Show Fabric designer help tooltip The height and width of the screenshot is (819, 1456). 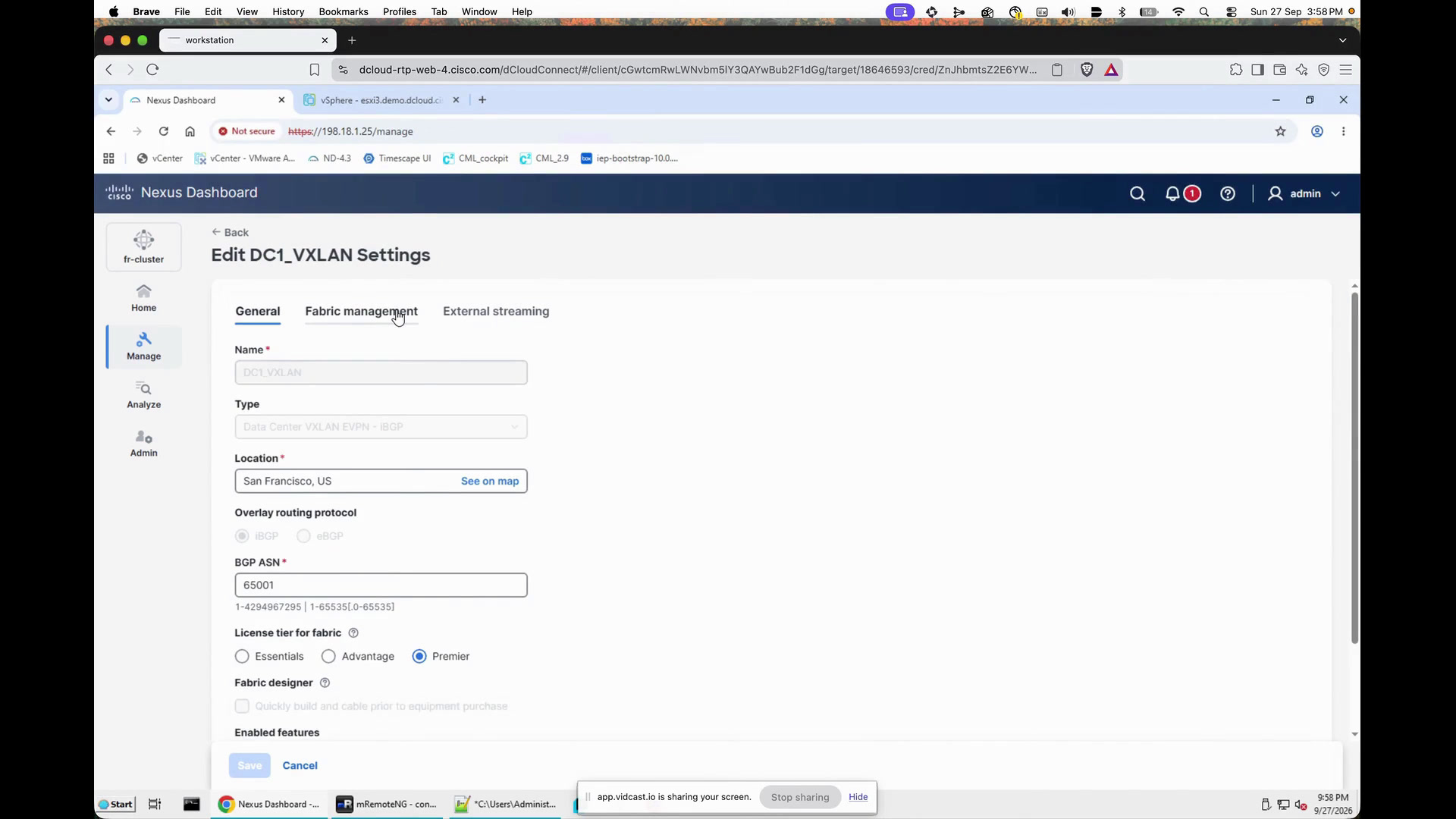325,683
